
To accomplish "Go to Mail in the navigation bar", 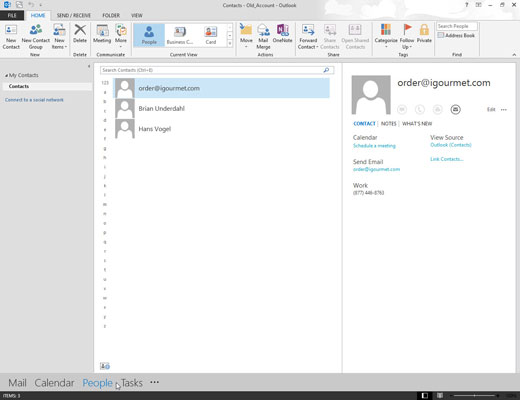I will tap(17, 383).
